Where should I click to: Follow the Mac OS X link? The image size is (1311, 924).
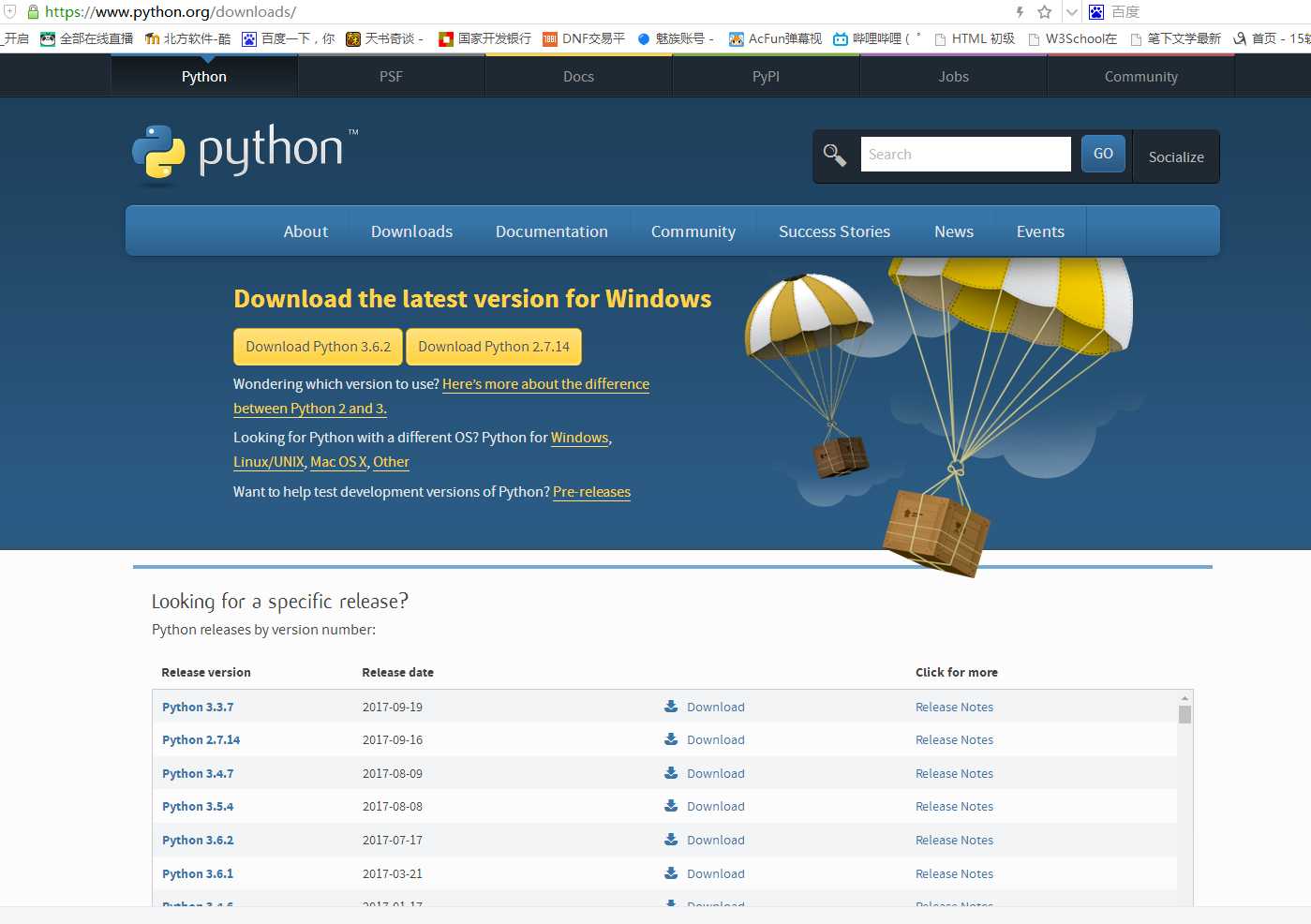[x=338, y=462]
